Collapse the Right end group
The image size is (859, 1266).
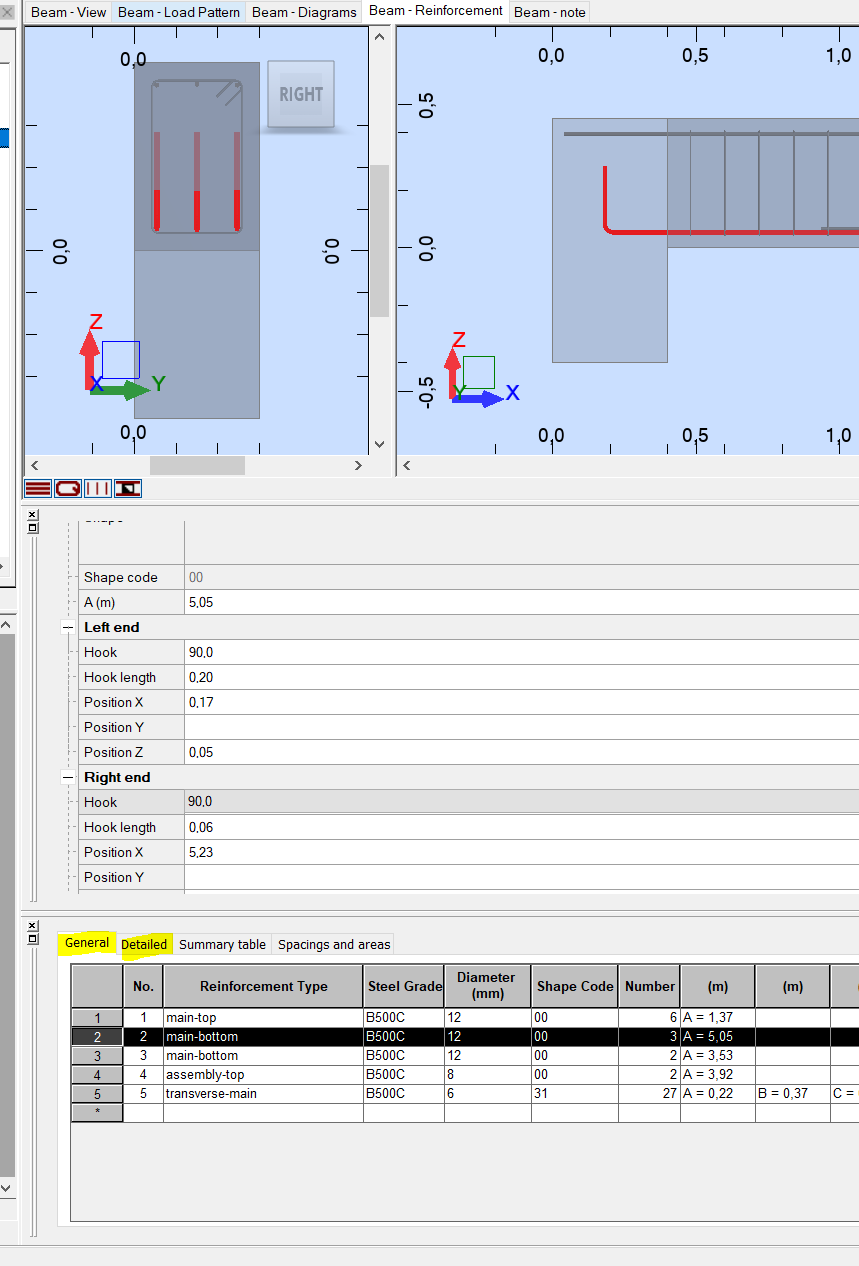(x=66, y=777)
